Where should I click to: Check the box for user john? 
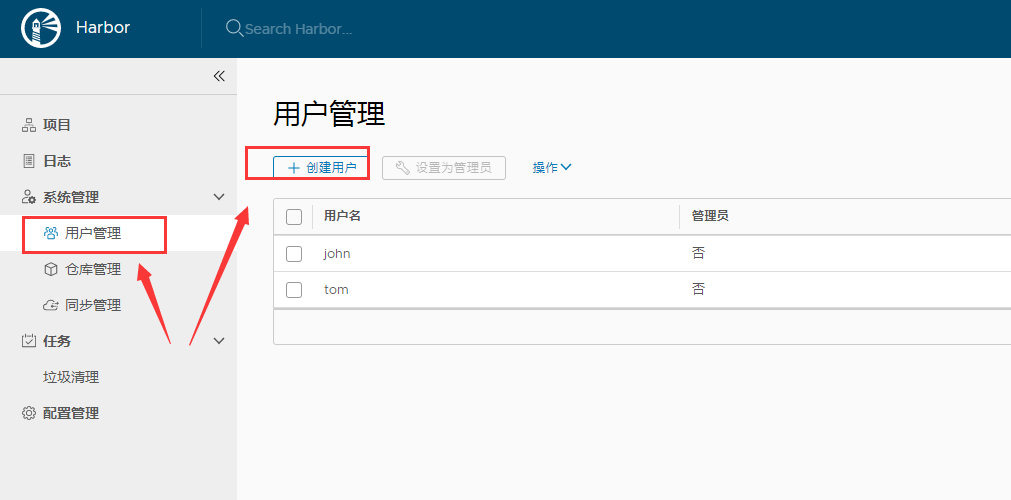pos(294,254)
